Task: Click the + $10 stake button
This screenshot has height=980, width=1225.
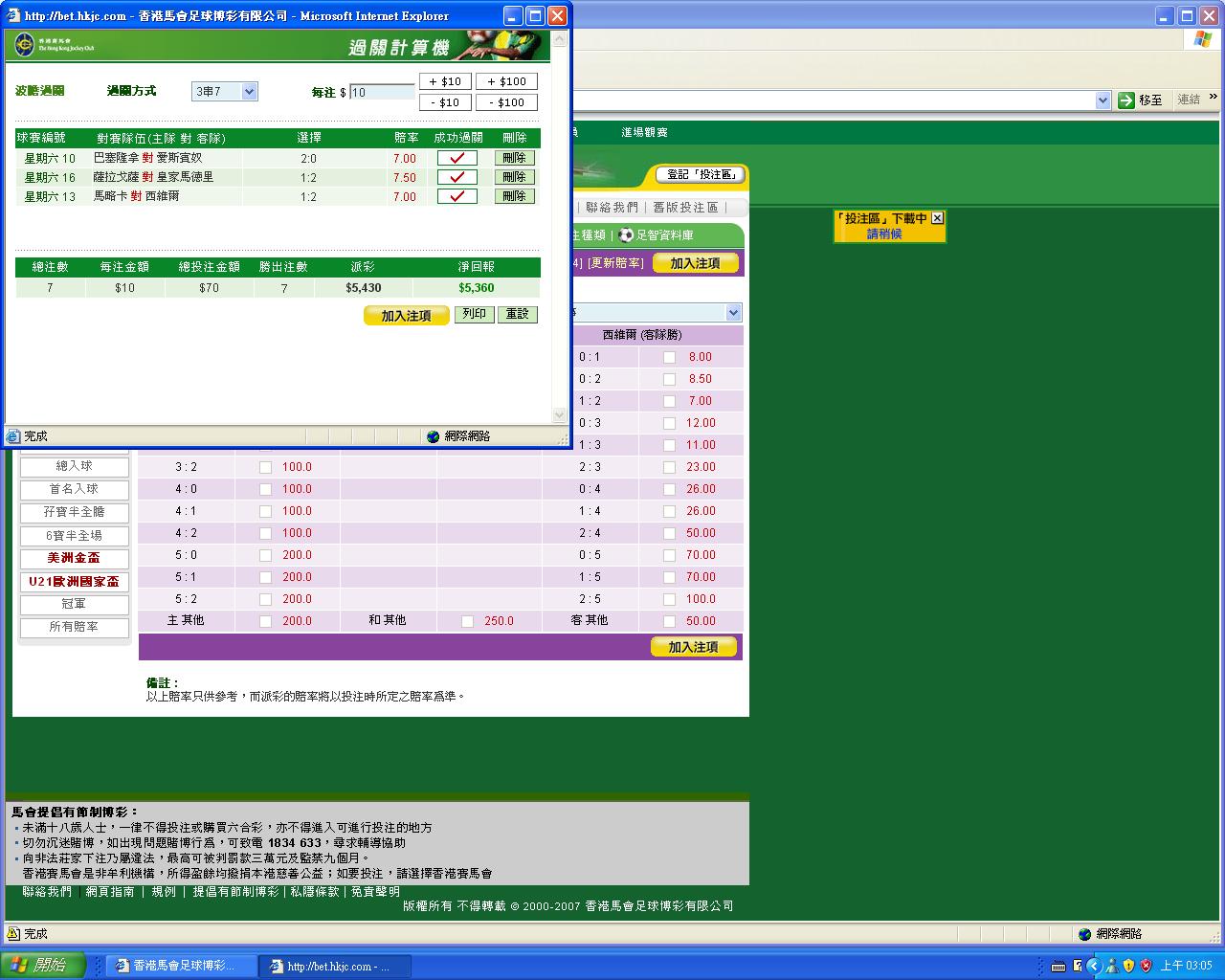Action: pos(445,81)
